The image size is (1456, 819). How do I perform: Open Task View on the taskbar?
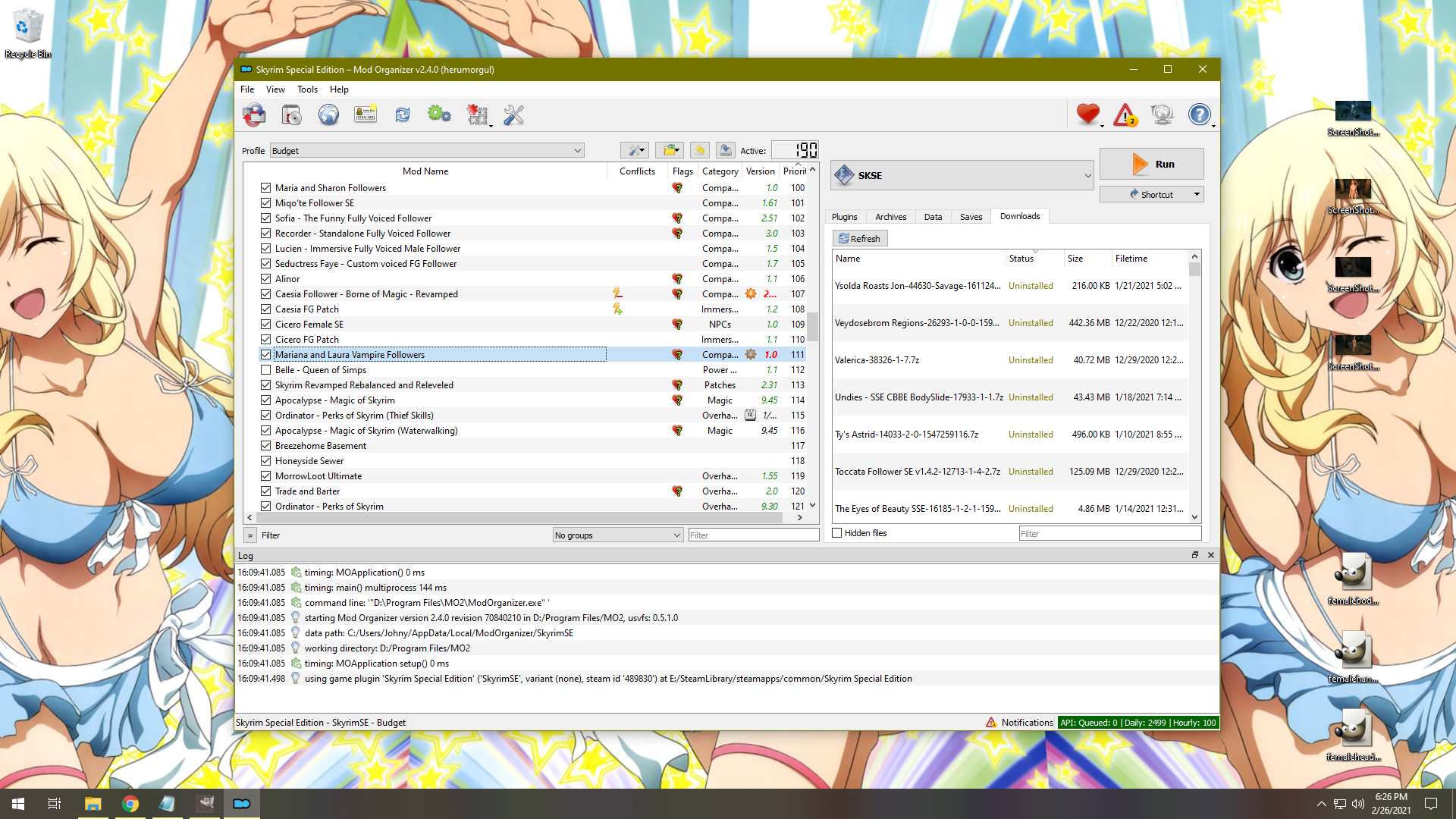(55, 804)
